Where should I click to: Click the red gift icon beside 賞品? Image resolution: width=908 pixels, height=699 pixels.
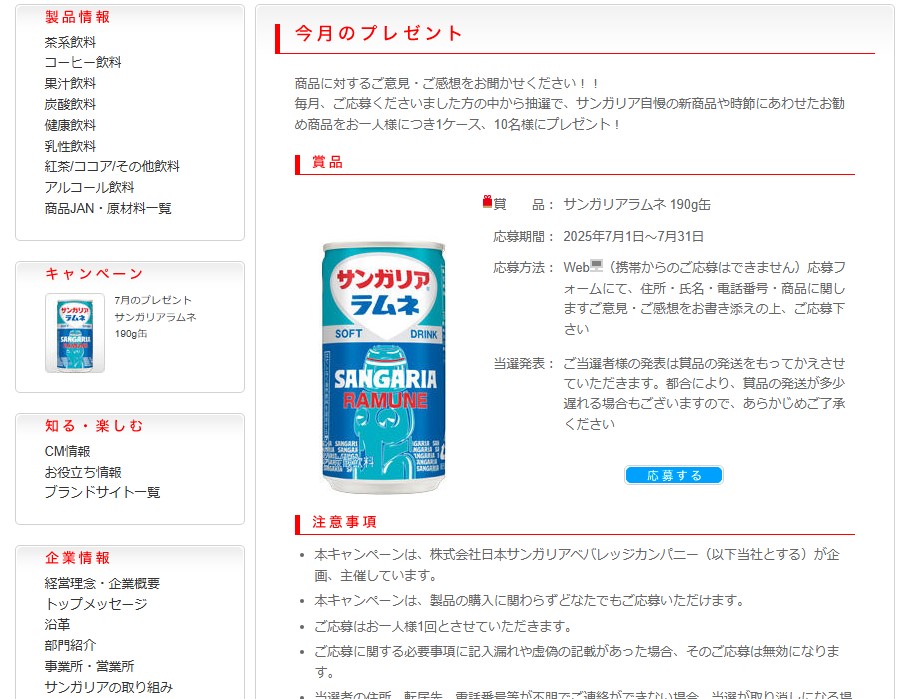(487, 202)
